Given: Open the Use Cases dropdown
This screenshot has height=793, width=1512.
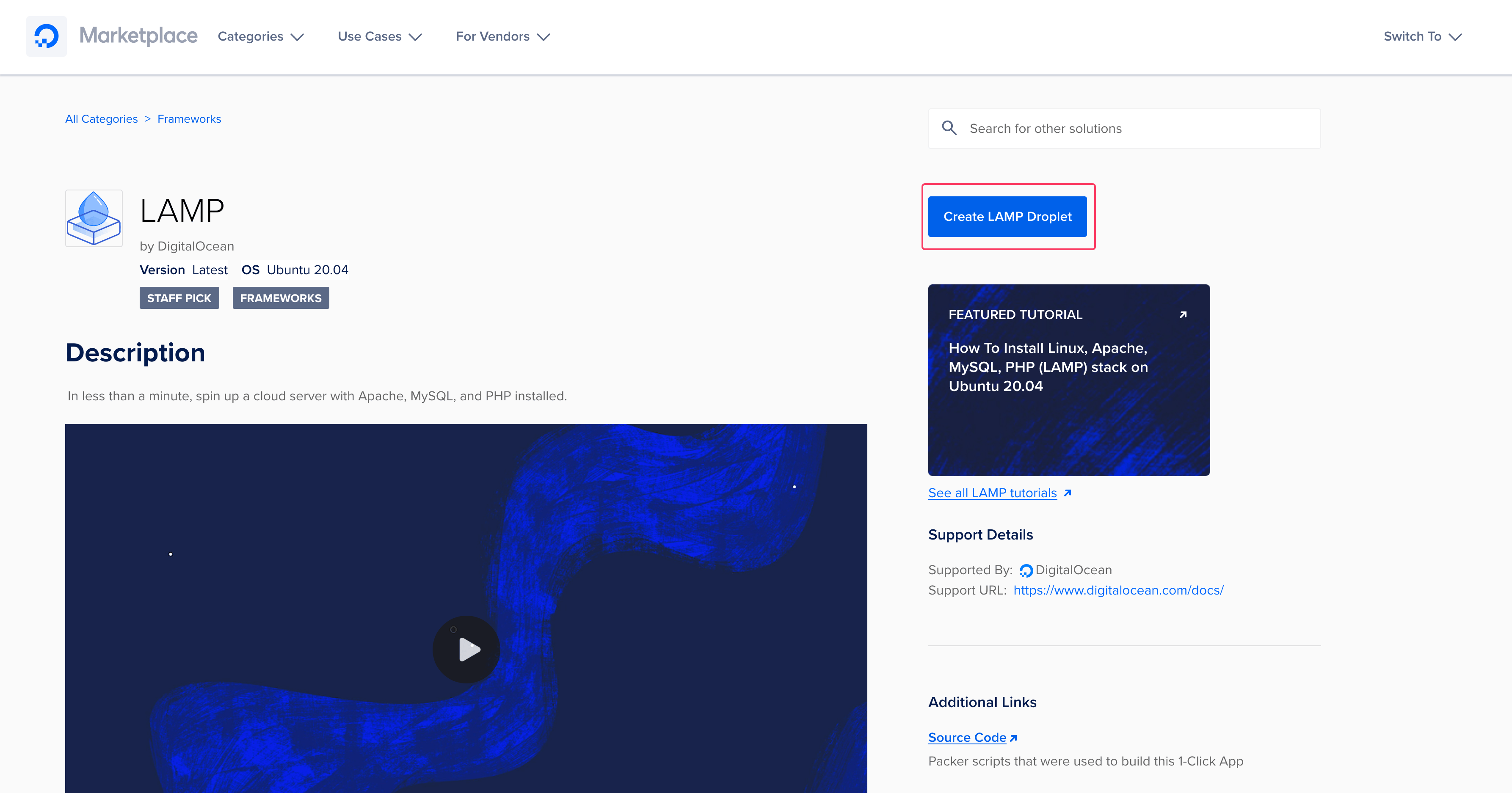Looking at the screenshot, I should 380,36.
